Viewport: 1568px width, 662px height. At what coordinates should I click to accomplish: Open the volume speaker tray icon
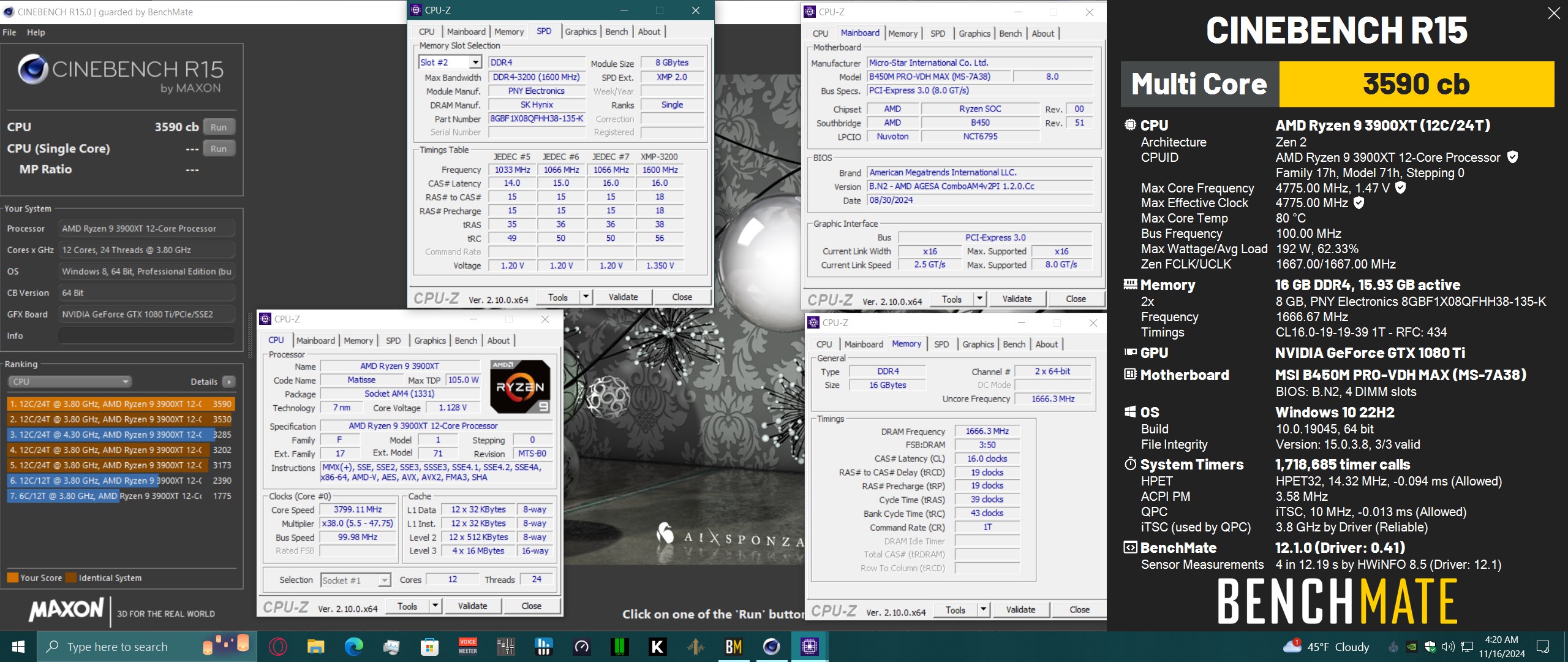coord(1448,647)
